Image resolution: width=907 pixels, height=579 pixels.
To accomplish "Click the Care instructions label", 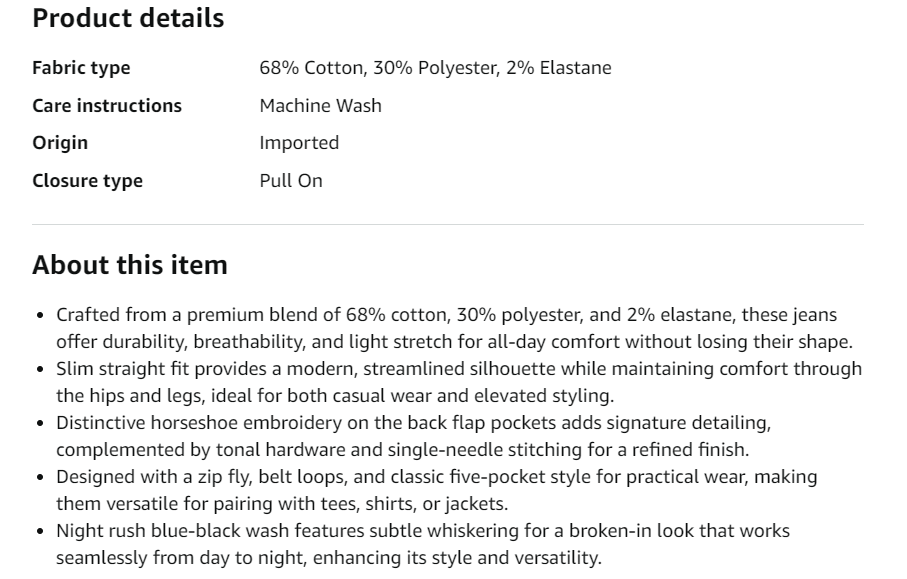I will point(107,105).
